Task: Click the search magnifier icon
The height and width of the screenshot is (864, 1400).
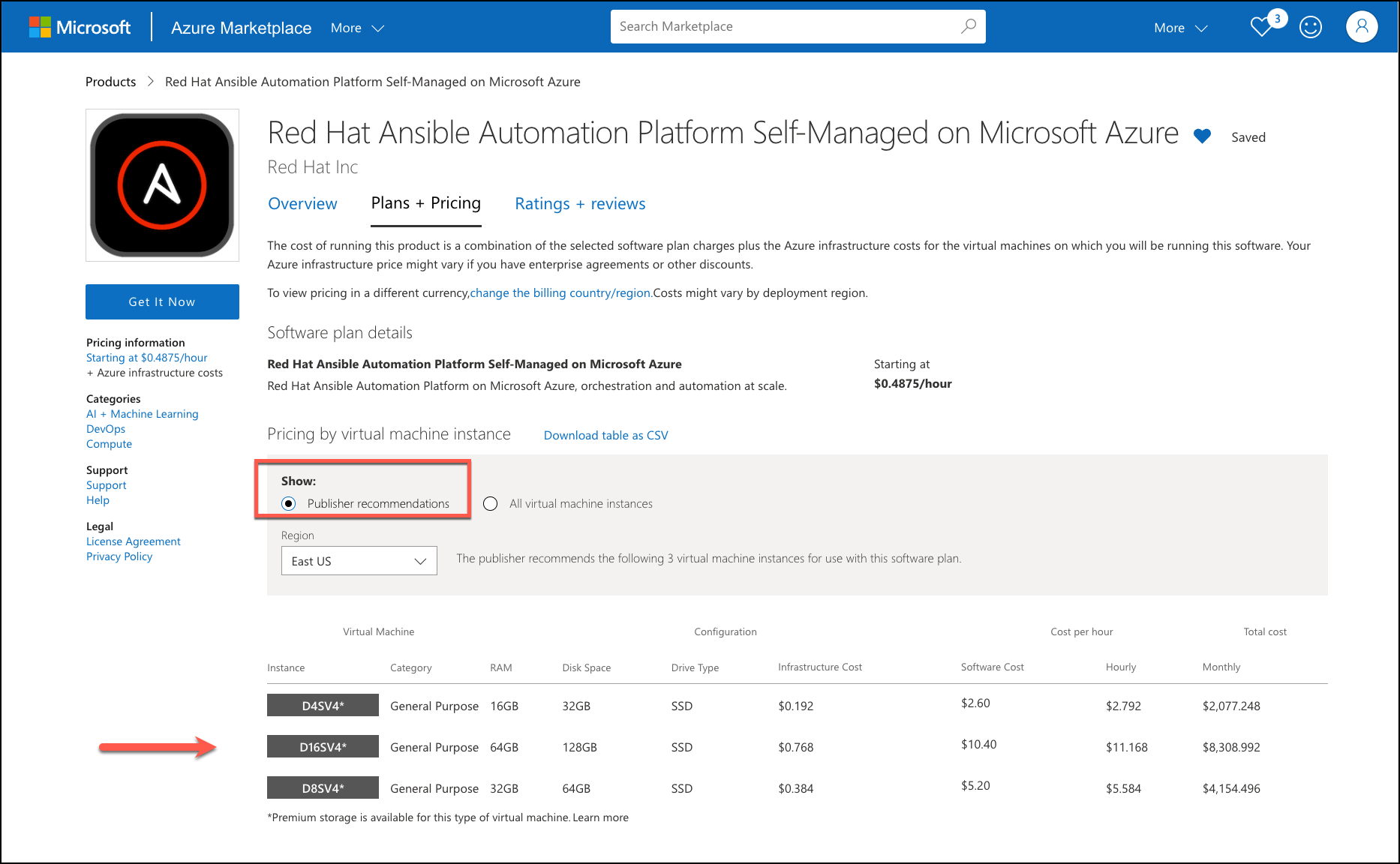Action: click(x=968, y=26)
